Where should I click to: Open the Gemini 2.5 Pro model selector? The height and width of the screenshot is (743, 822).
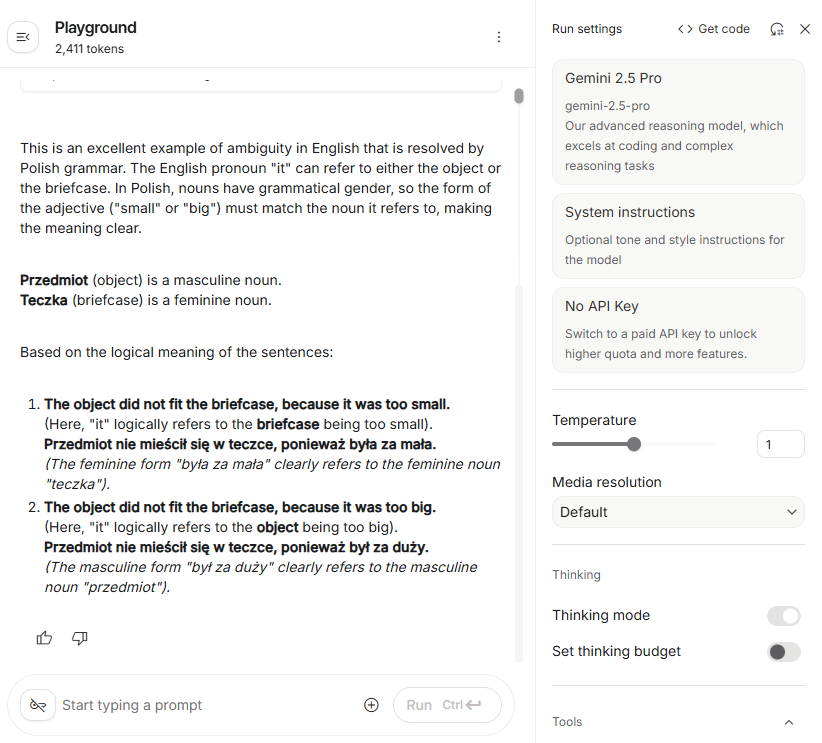pos(678,122)
